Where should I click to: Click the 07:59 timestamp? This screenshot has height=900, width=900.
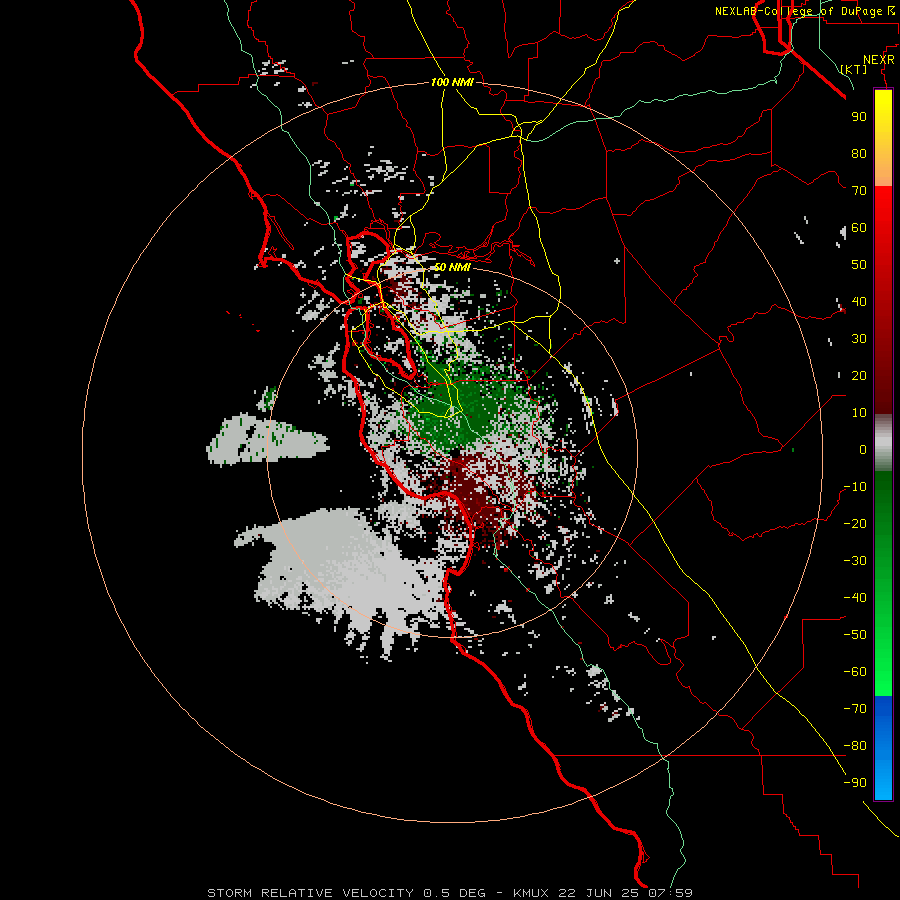(672, 893)
